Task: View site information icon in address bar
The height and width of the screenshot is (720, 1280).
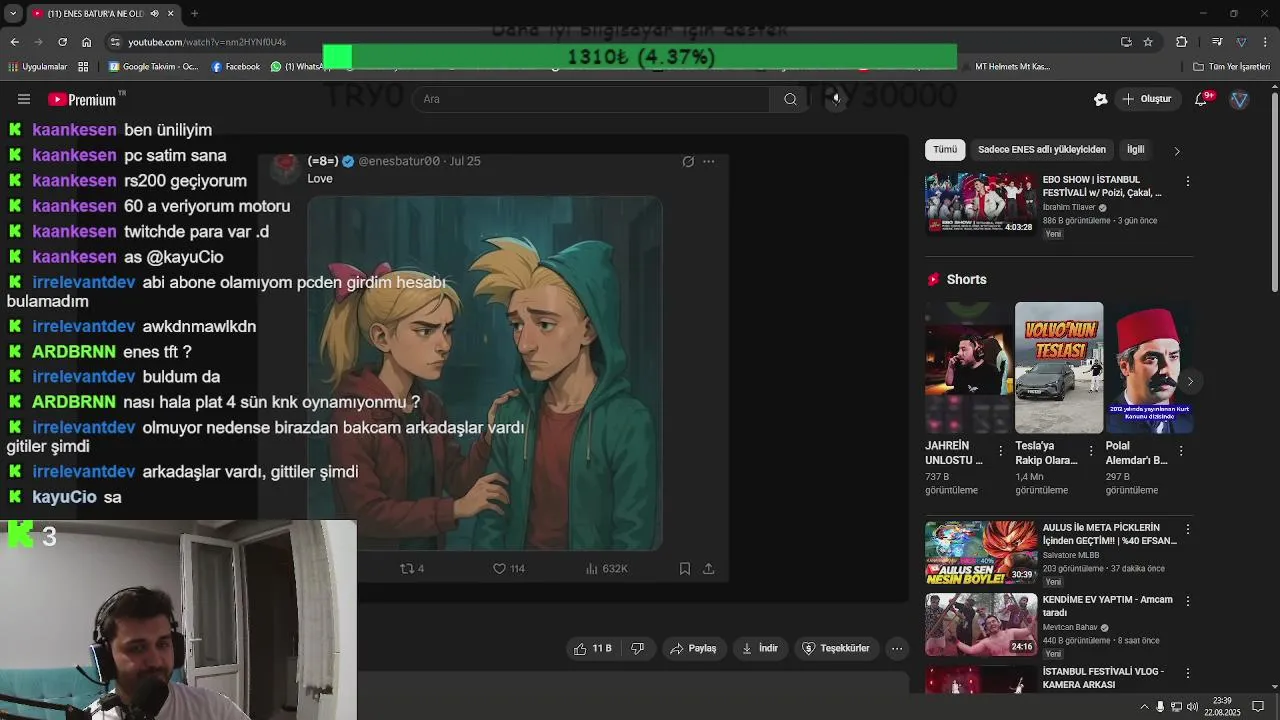Action: [116, 42]
